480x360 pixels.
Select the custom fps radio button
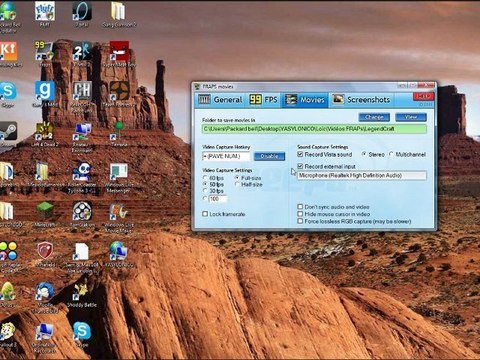(205, 199)
